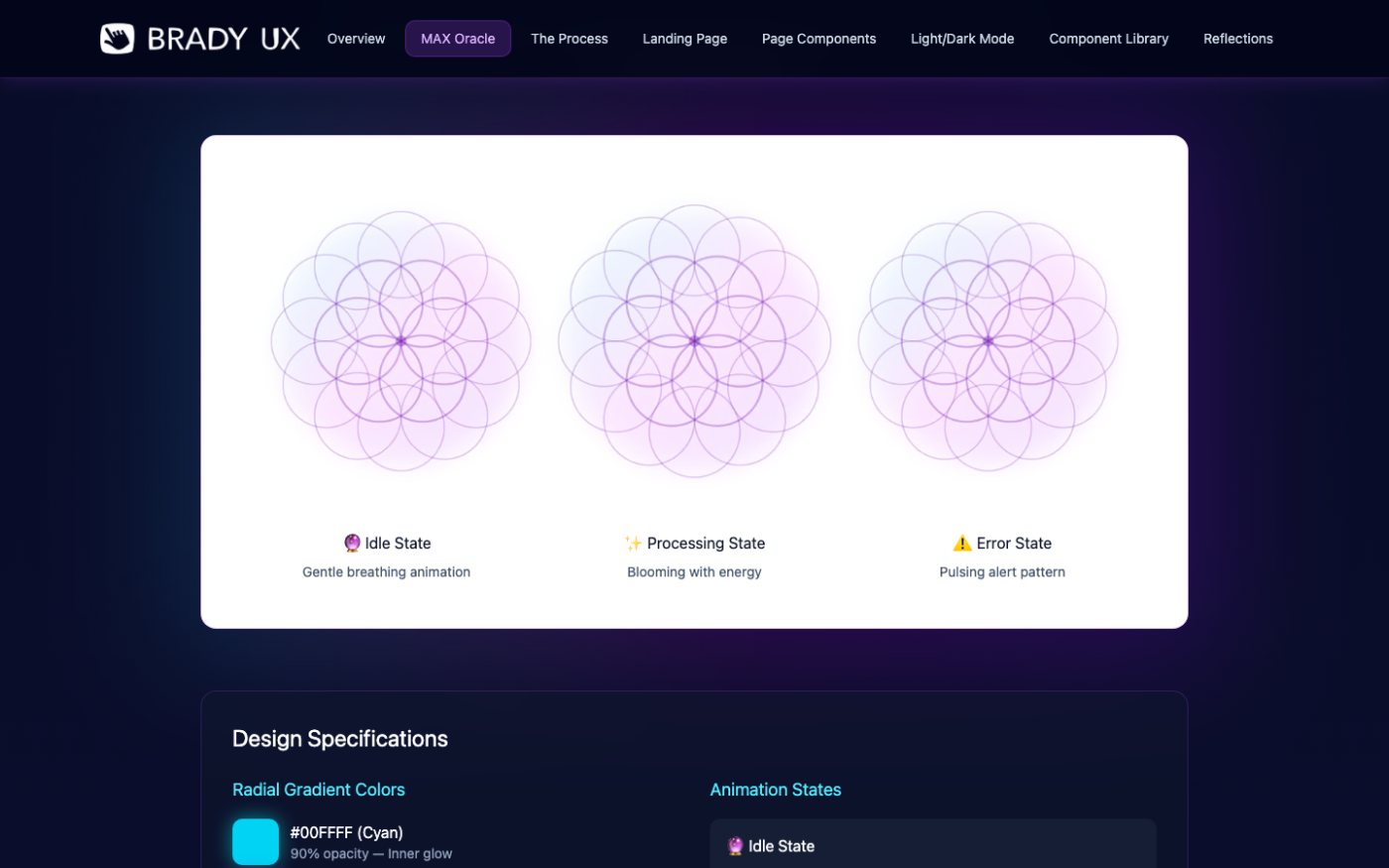Viewport: 1389px width, 868px height.
Task: Navigate to Page Components
Action: 819,39
